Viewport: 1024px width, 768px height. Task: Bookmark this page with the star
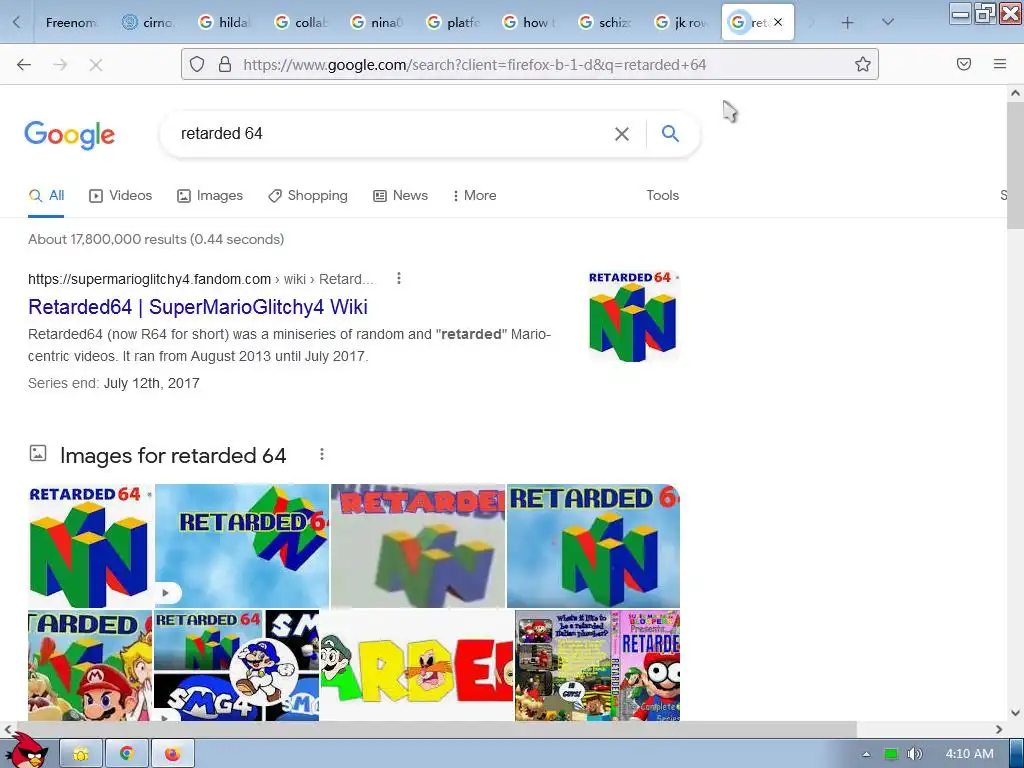[x=863, y=64]
